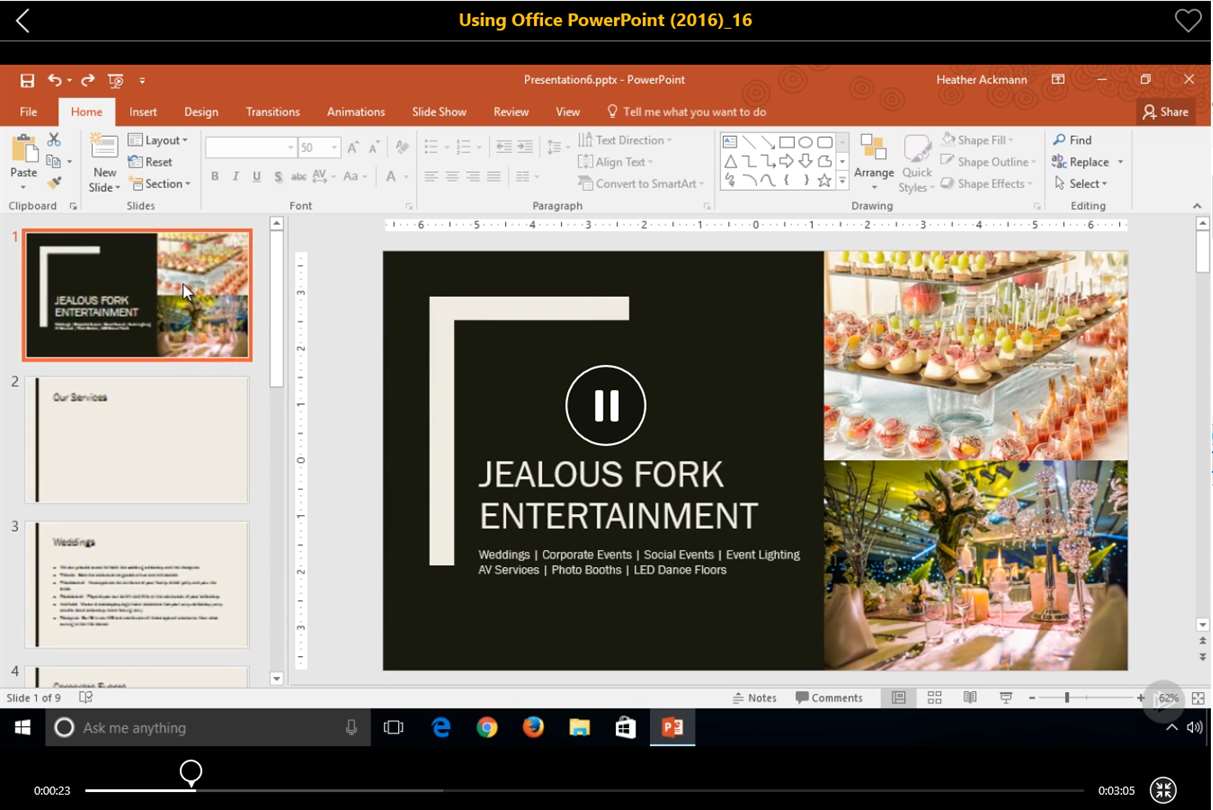The image size is (1213, 810).
Task: Click the heart favorite icon
Action: [x=1187, y=20]
